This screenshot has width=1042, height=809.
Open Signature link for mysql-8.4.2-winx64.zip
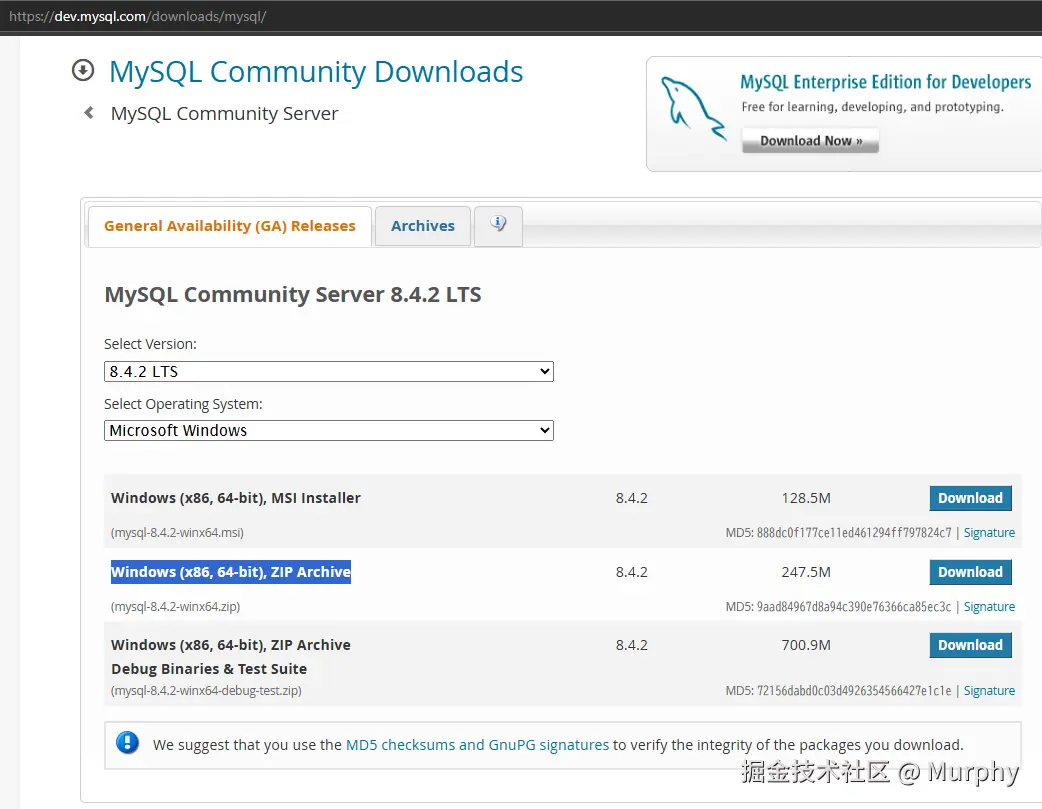(x=989, y=606)
